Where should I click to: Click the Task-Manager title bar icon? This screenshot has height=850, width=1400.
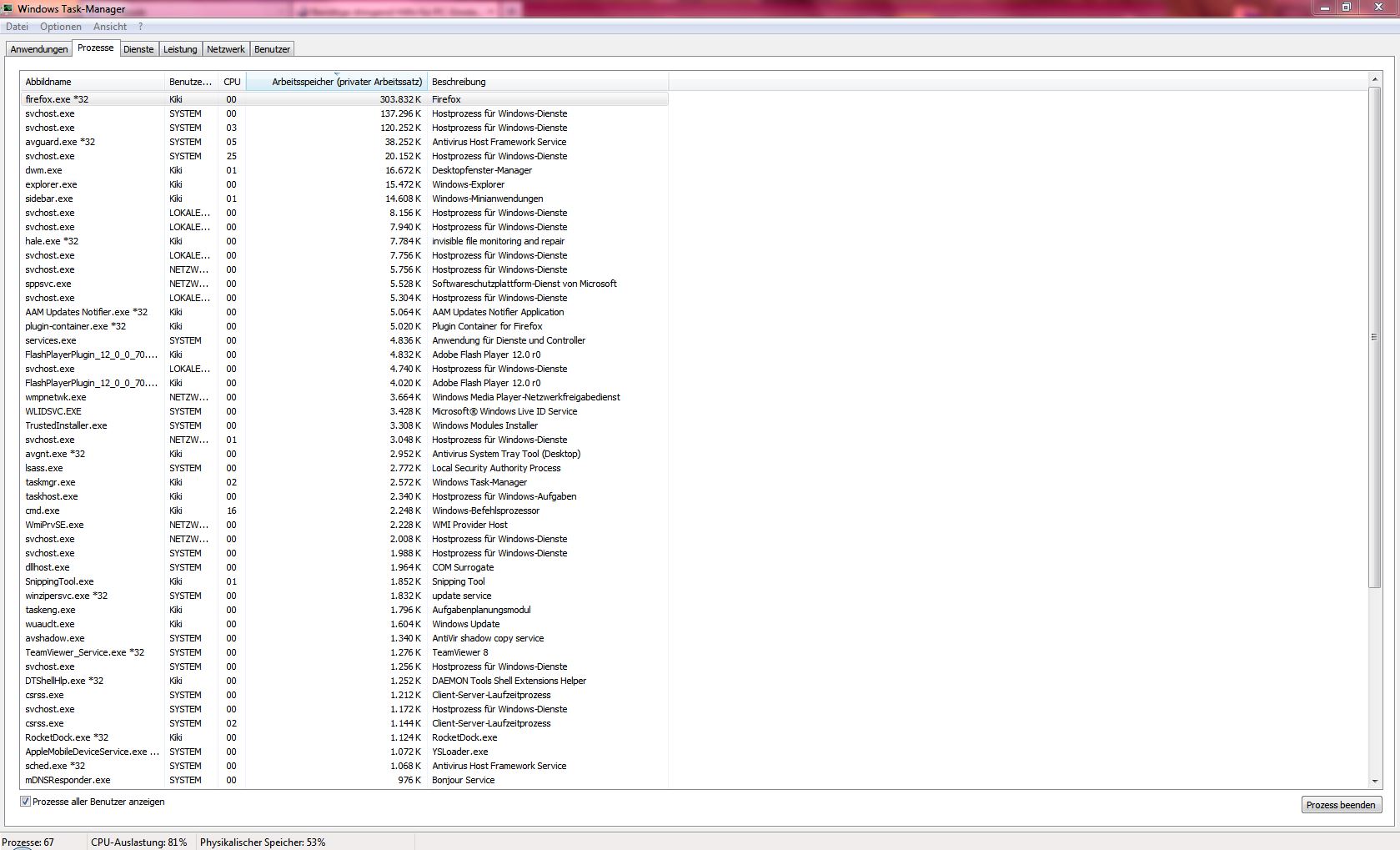tap(8, 8)
